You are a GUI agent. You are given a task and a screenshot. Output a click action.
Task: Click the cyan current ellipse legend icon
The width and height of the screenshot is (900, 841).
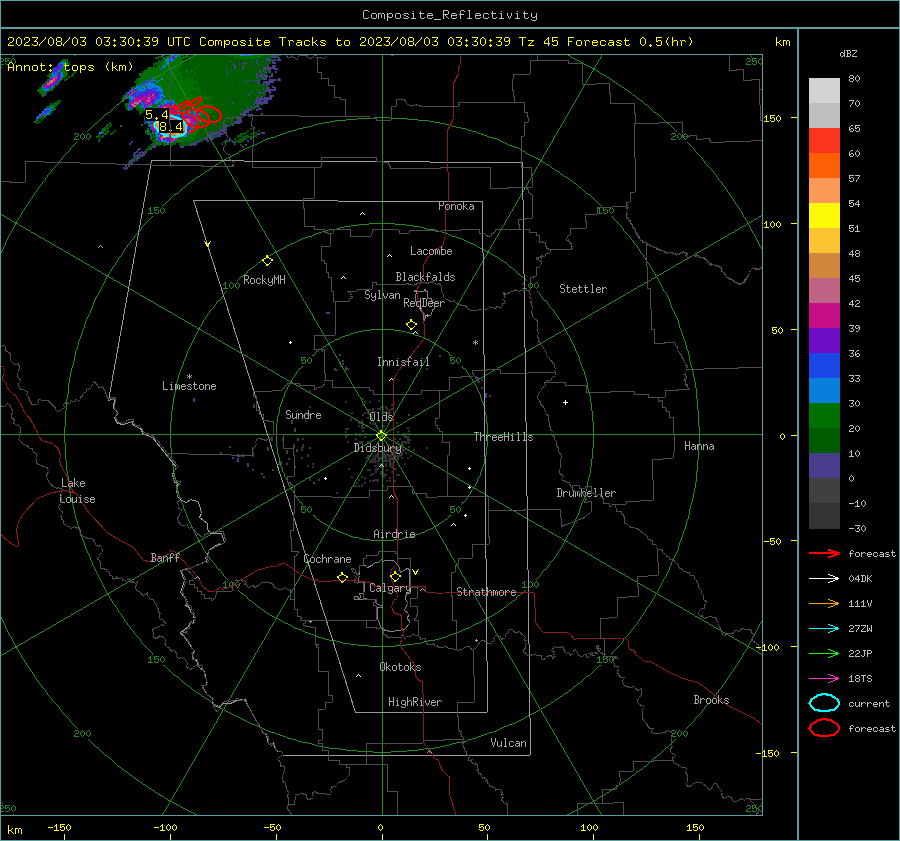(824, 703)
